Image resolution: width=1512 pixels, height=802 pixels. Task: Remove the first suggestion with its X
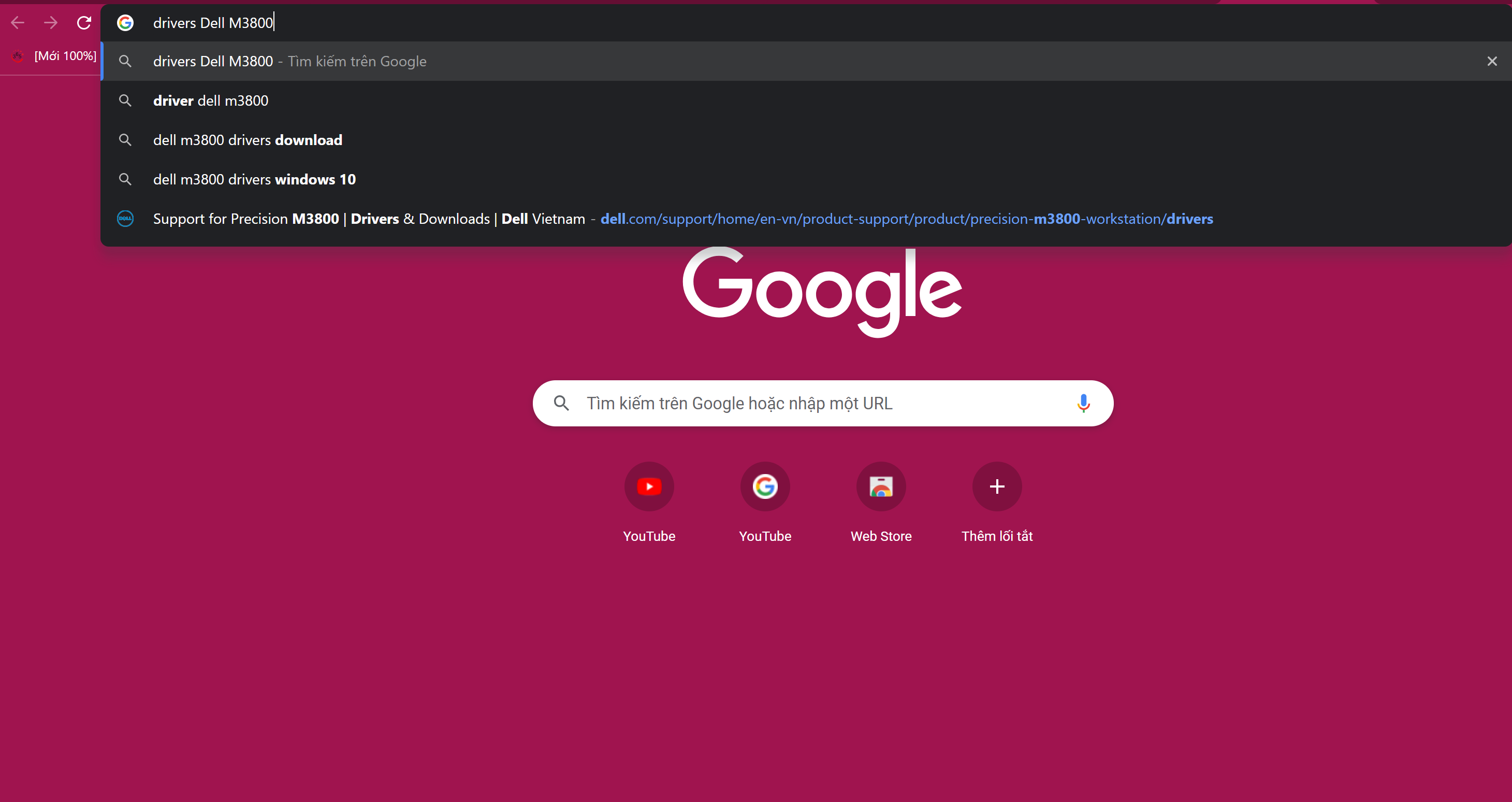(x=1492, y=61)
